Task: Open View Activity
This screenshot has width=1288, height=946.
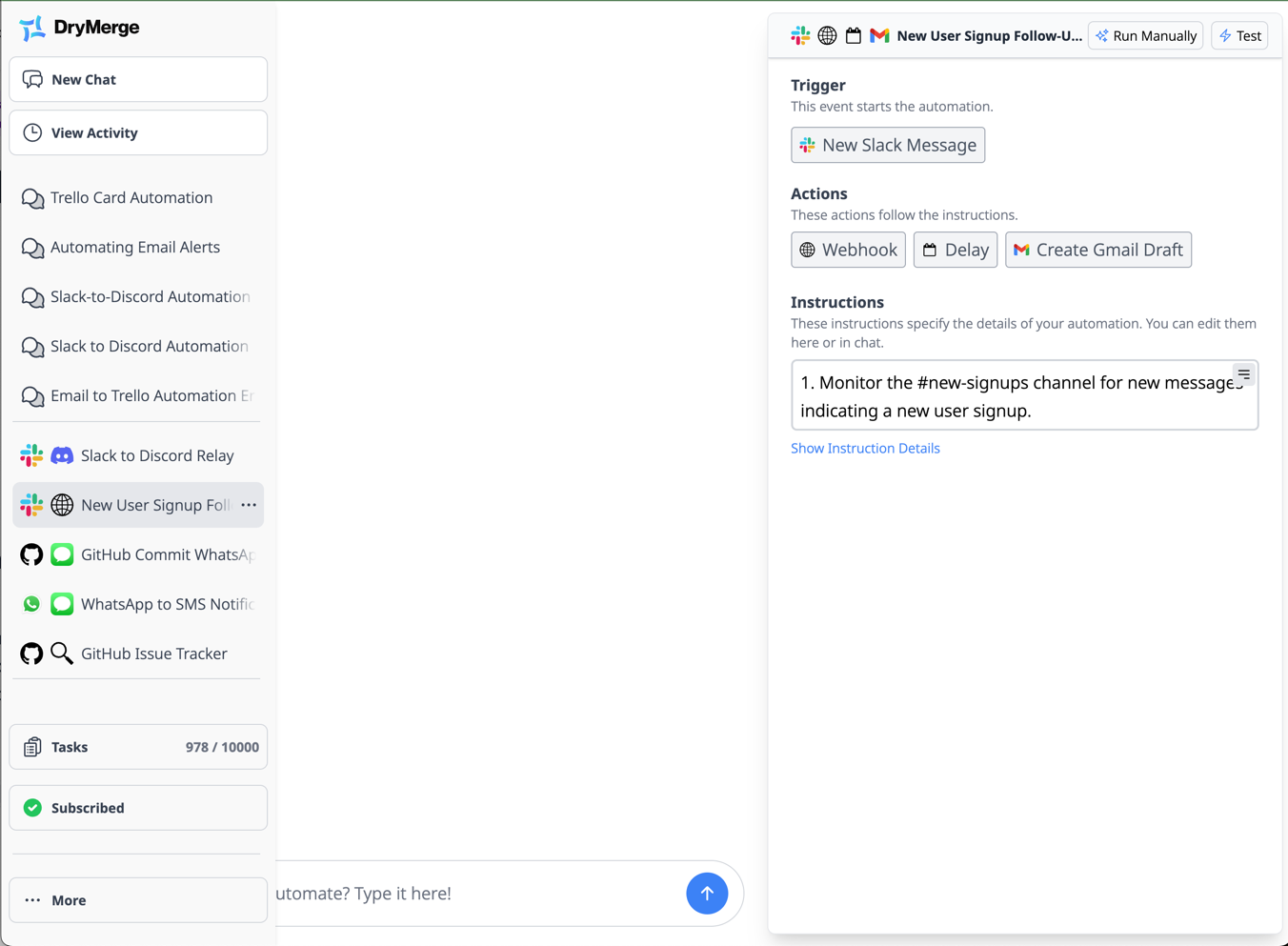Action: tap(138, 132)
